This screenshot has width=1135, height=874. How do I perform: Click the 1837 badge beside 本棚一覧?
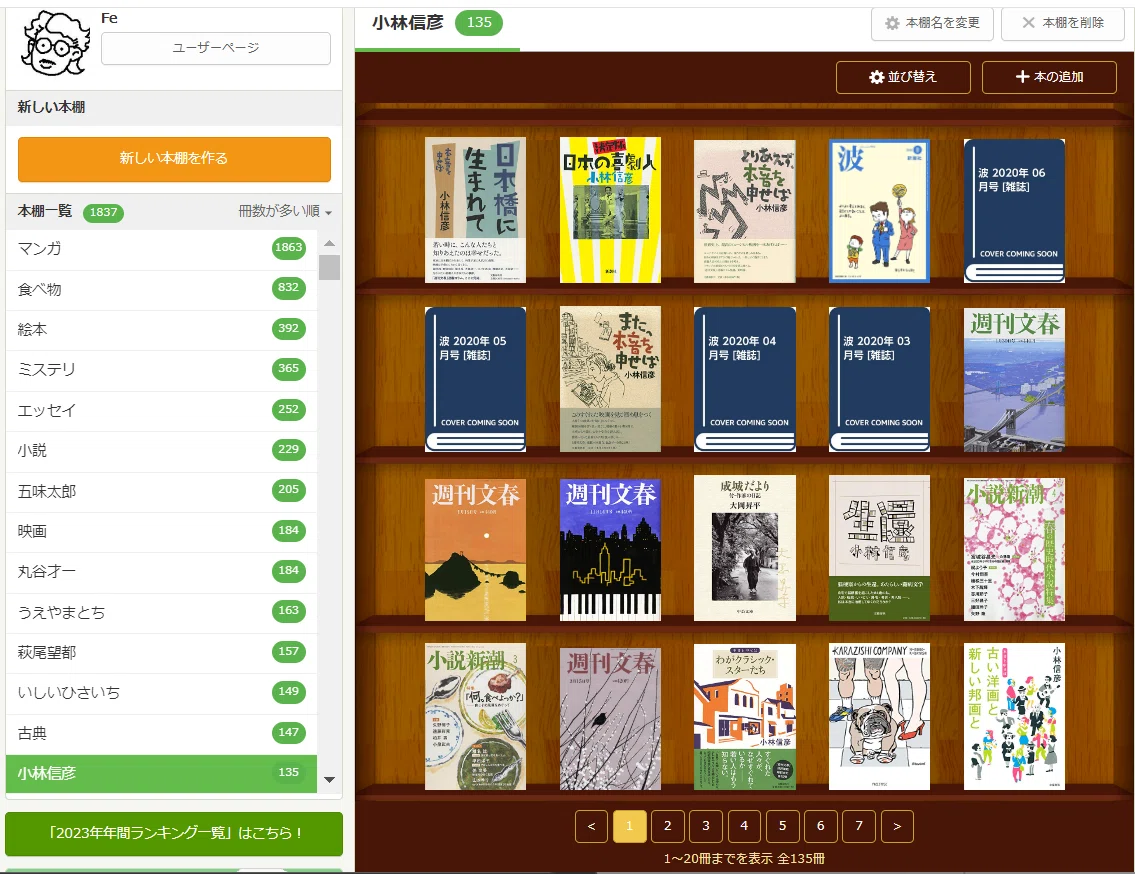104,212
